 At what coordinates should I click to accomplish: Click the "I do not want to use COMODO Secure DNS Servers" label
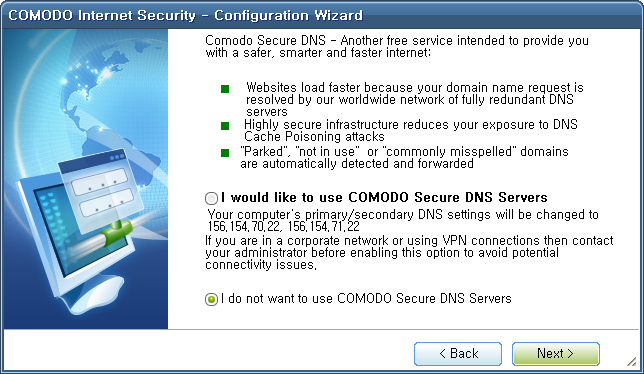(366, 298)
